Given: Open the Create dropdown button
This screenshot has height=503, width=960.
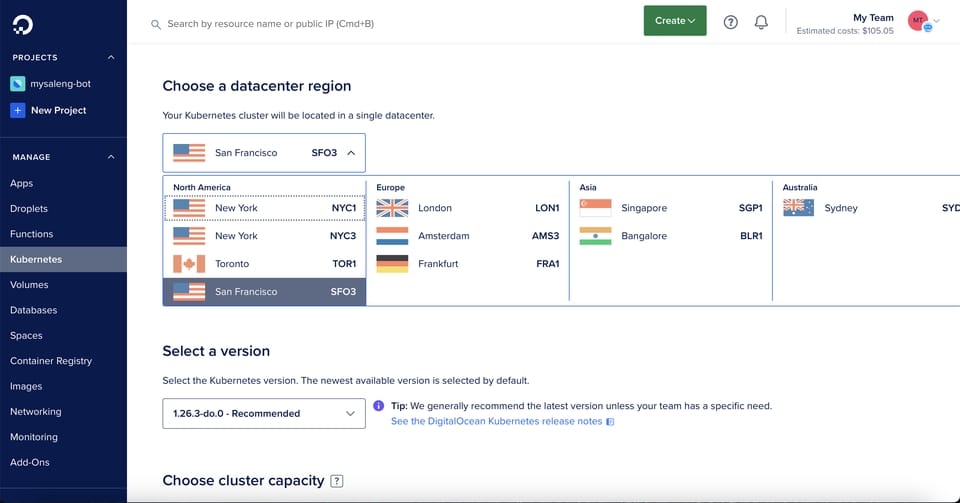Looking at the screenshot, I should [x=675, y=21].
